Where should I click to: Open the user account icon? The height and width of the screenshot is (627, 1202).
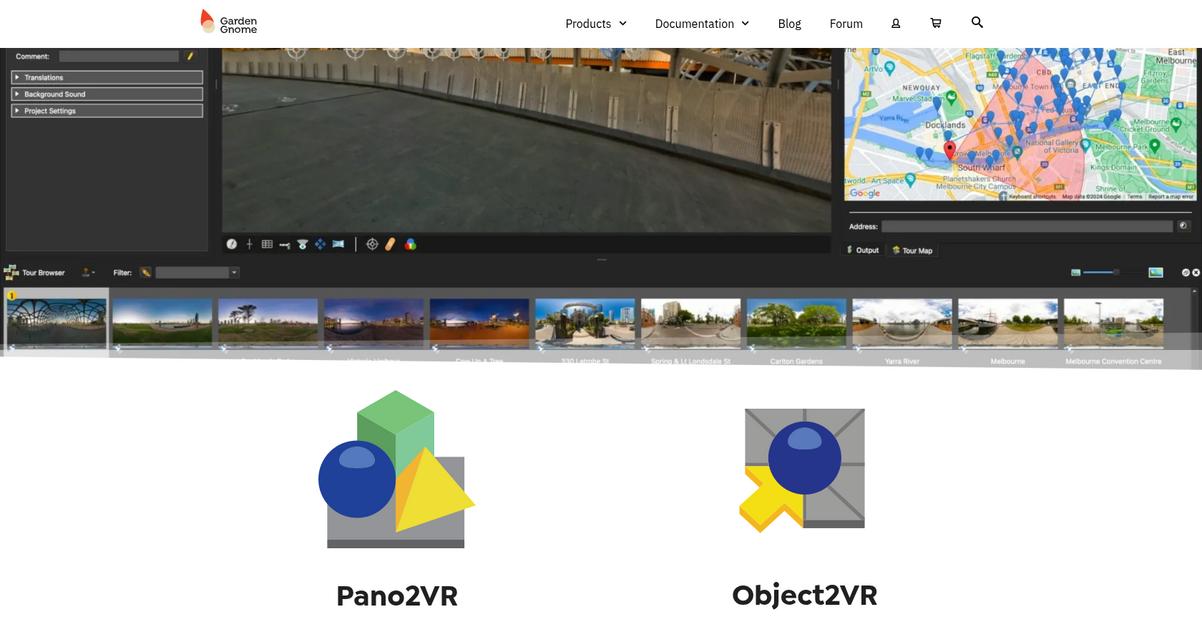[x=896, y=23]
